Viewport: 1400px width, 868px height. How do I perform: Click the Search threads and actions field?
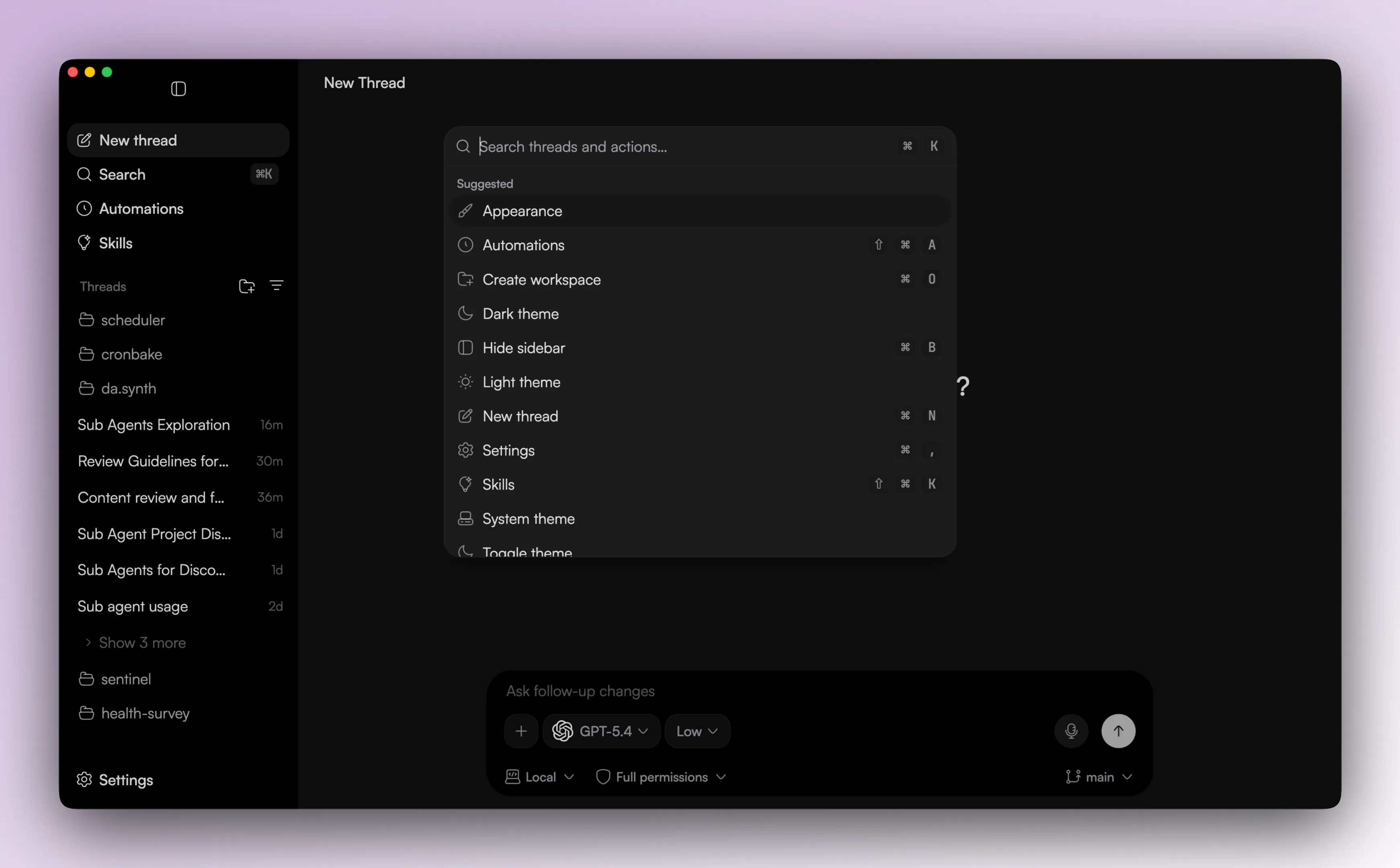(683, 147)
